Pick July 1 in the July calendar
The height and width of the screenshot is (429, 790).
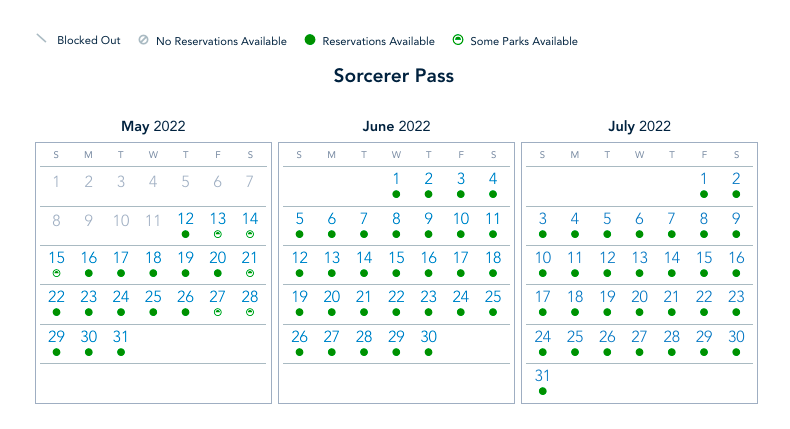coord(704,180)
